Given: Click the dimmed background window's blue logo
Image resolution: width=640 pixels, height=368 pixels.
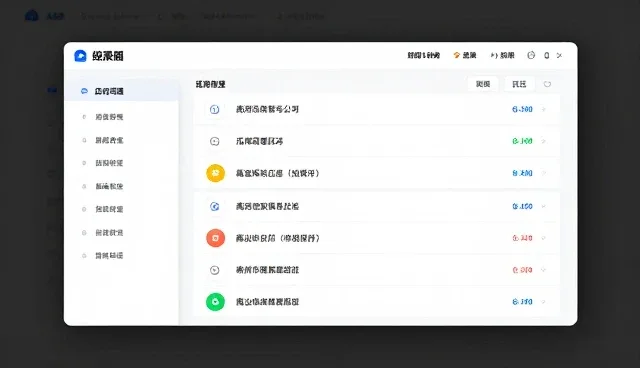Looking at the screenshot, I should [31, 16].
